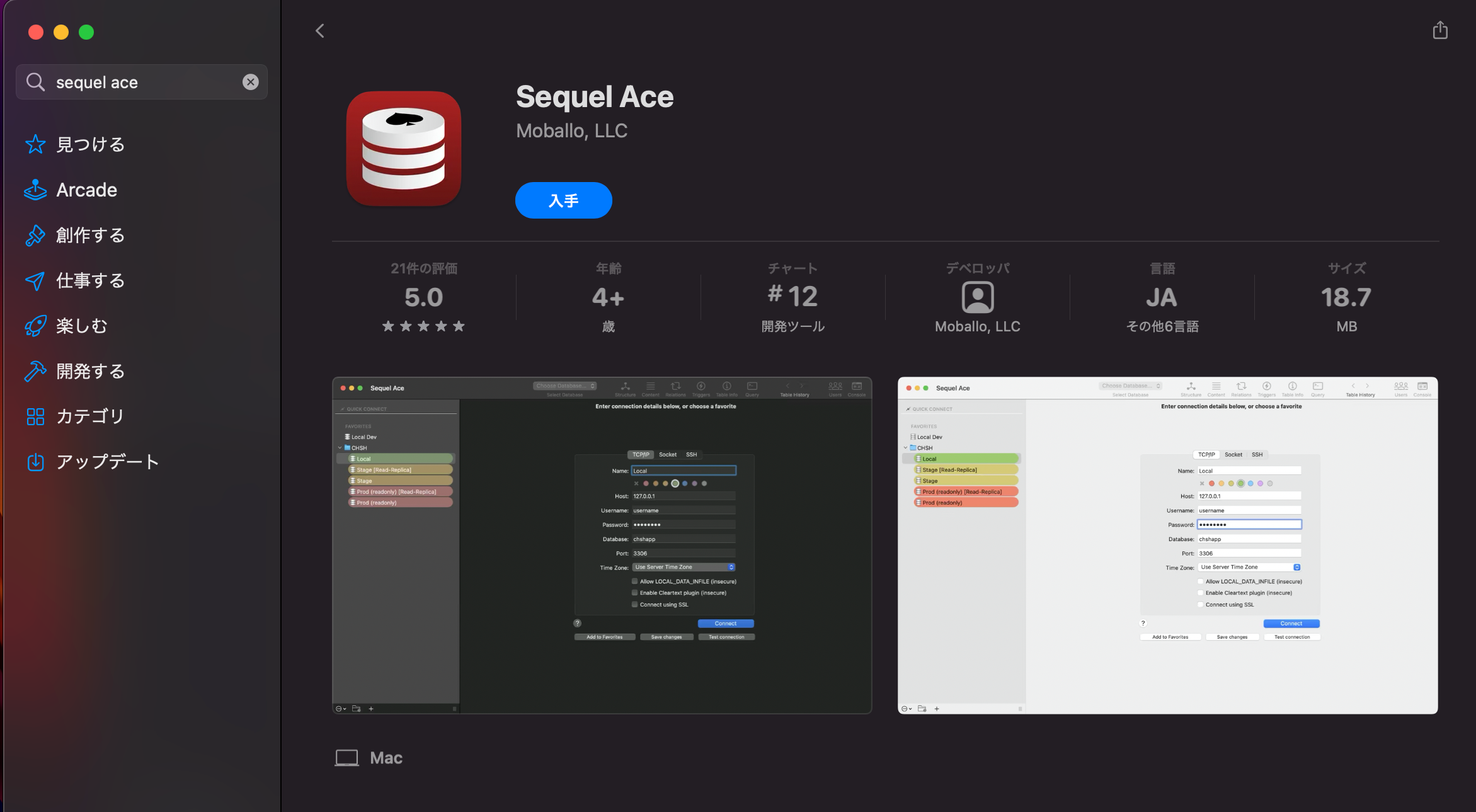Screen dimensions: 1476x812
Task: Open the 開発する hammer sidebar item
Action: pos(90,371)
